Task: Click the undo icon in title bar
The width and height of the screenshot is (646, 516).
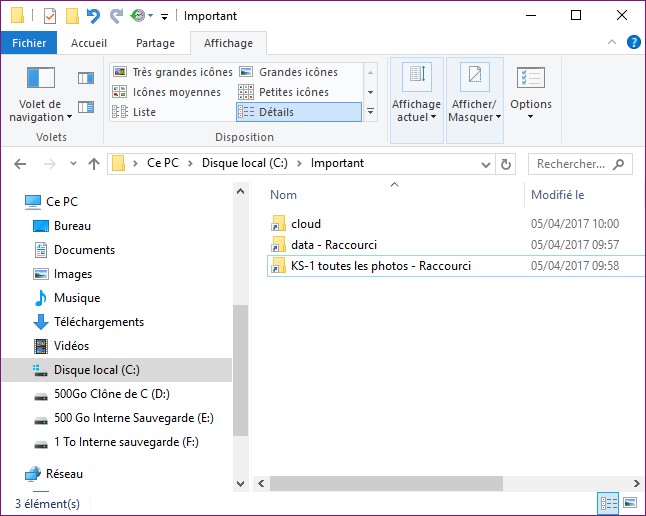Action: [x=93, y=16]
